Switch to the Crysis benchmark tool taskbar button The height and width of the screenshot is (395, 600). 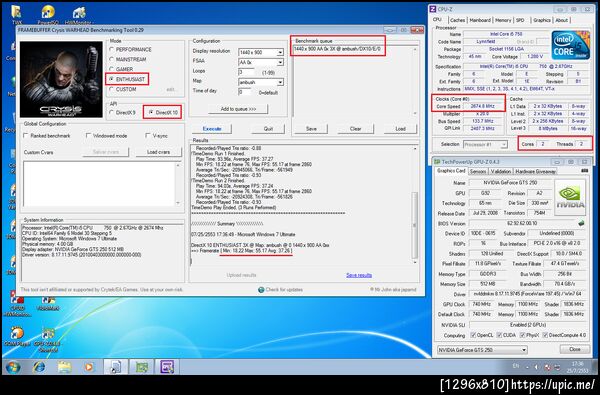point(115,367)
